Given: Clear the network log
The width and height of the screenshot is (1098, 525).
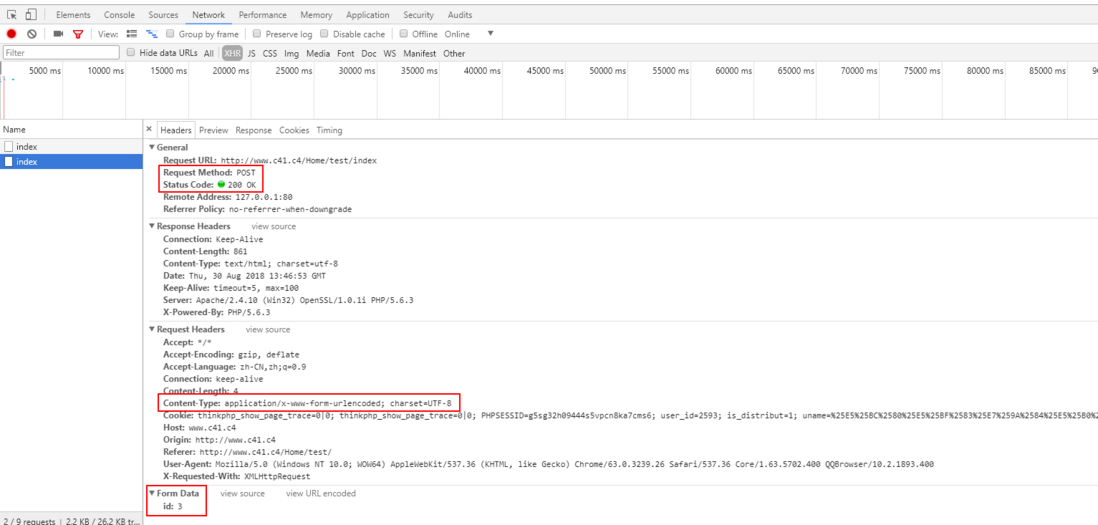Looking at the screenshot, I should tap(32, 34).
